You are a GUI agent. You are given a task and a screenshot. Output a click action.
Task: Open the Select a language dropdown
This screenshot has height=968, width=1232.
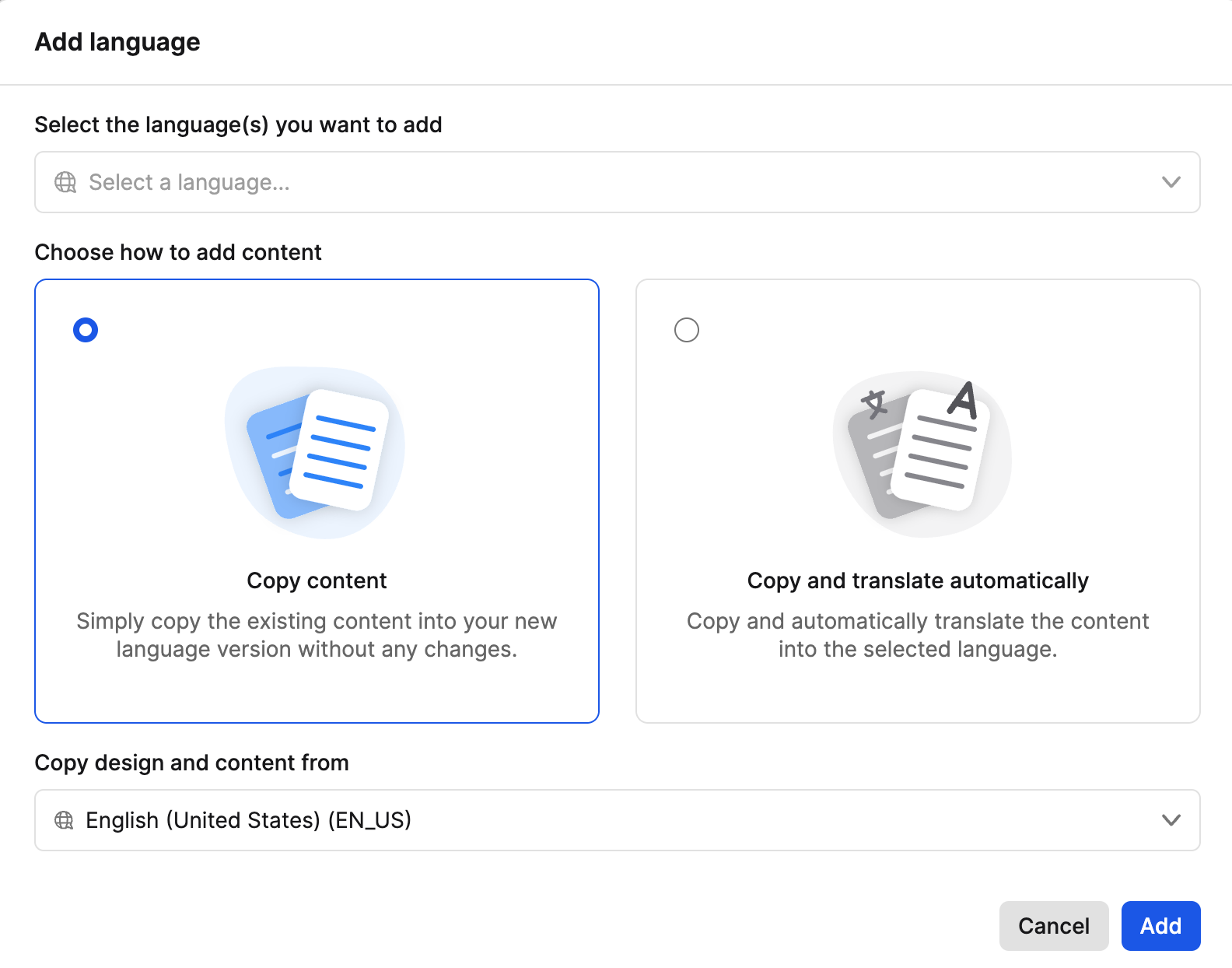pyautogui.click(x=618, y=182)
